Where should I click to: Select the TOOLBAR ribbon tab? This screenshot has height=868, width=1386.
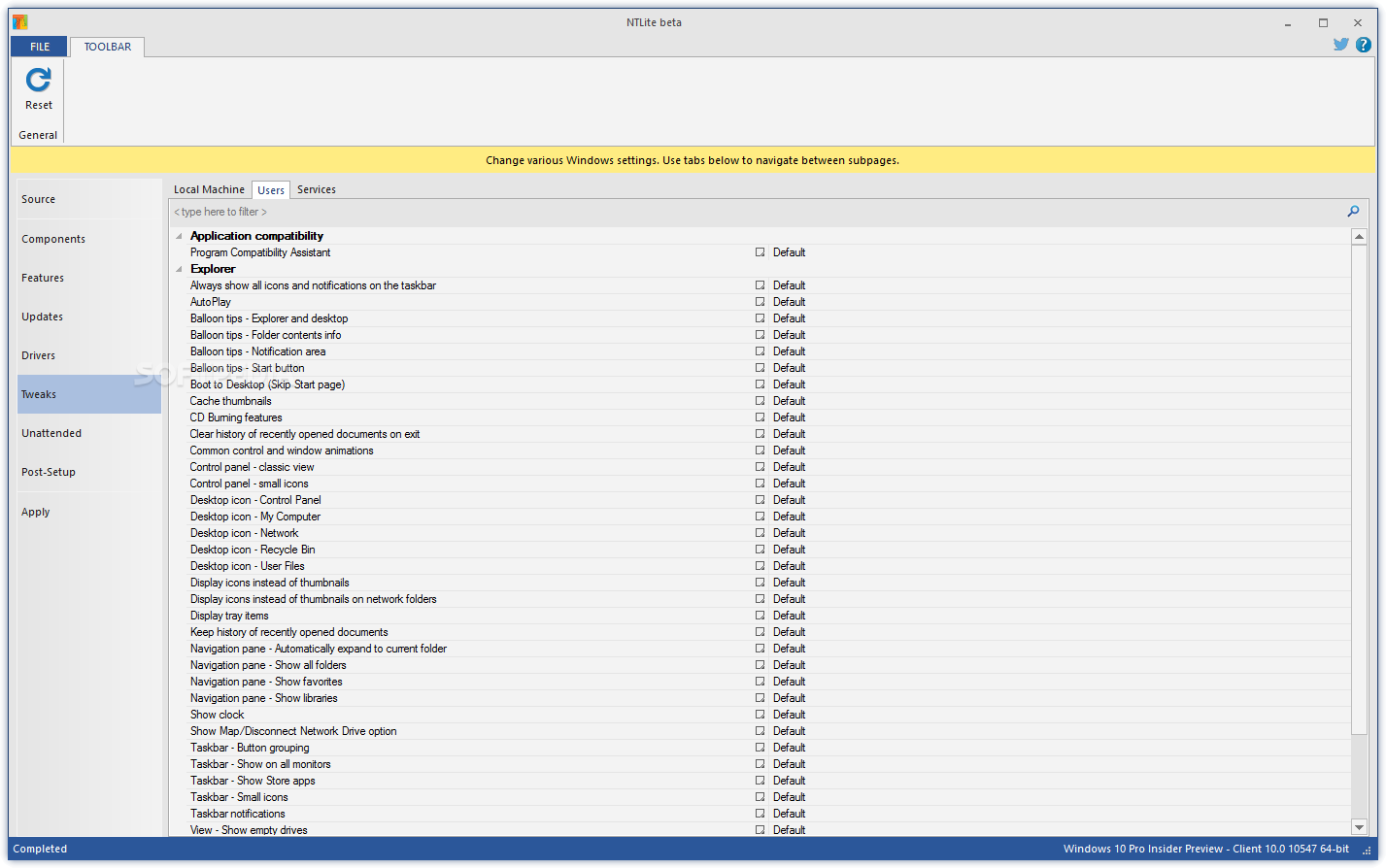[x=107, y=47]
